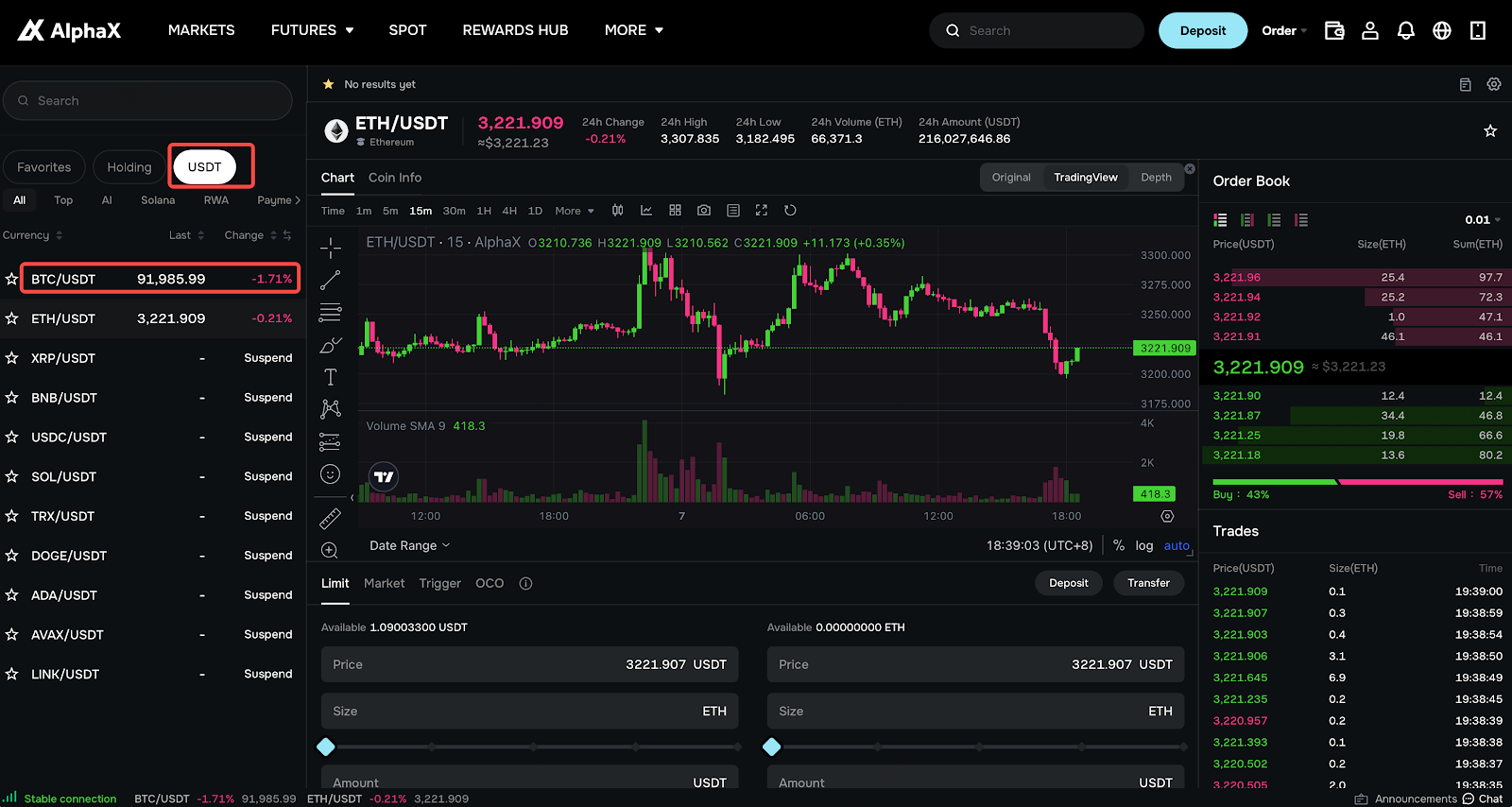Toggle auto scale on the chart
1512x807 pixels.
pos(1177,545)
